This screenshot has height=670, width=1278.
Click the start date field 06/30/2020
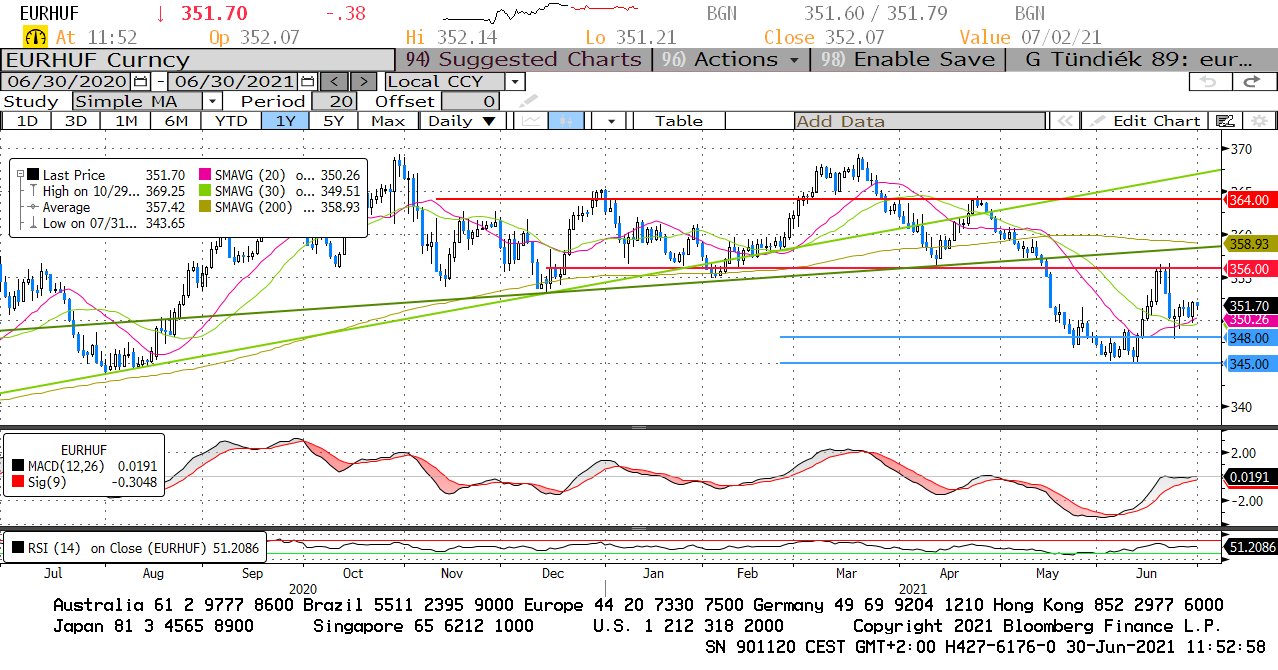coord(69,81)
